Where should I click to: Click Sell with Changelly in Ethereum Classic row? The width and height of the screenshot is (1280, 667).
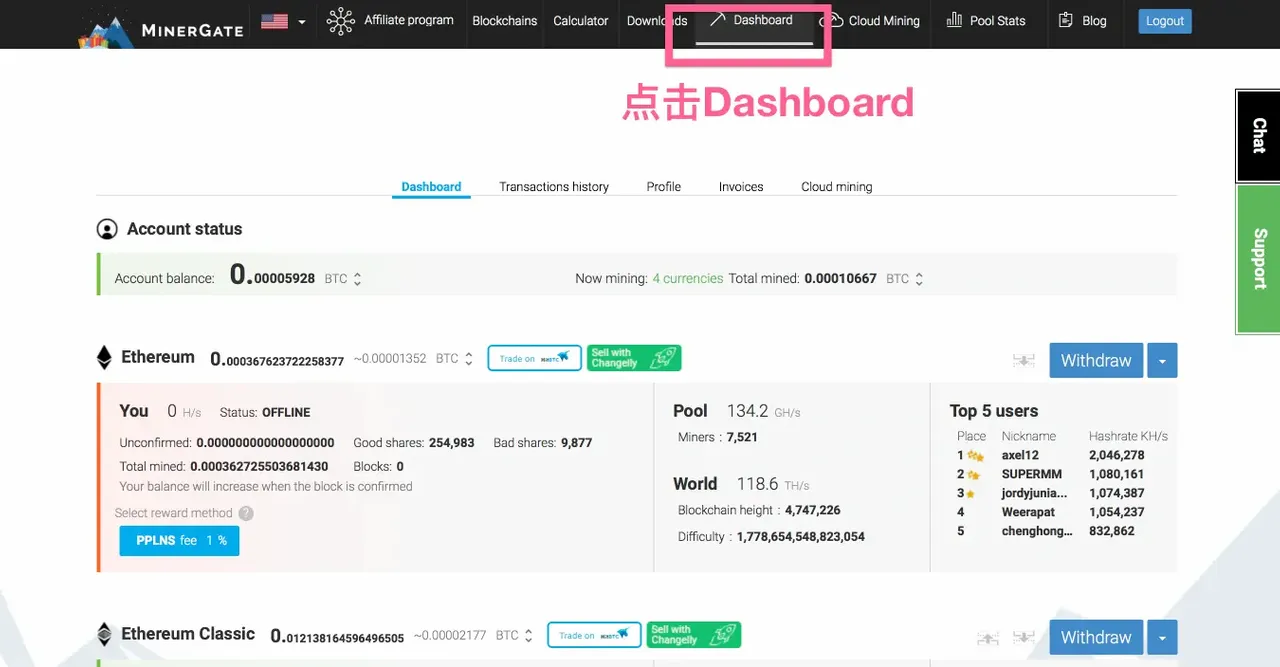(693, 635)
